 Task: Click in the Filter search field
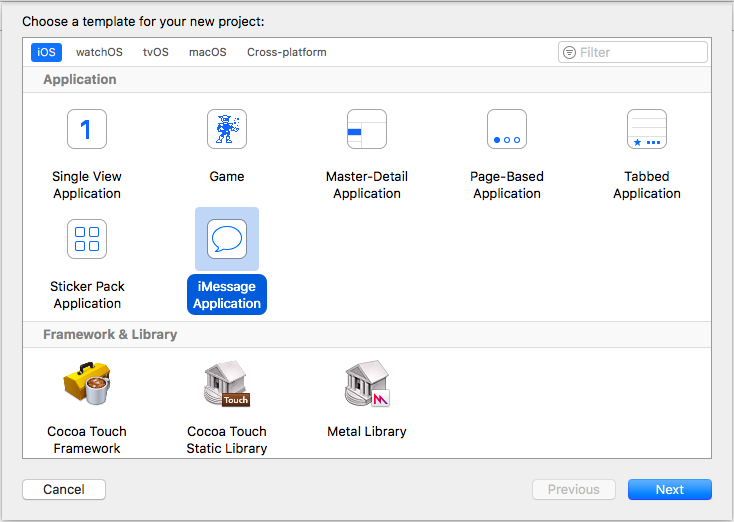(x=640, y=52)
